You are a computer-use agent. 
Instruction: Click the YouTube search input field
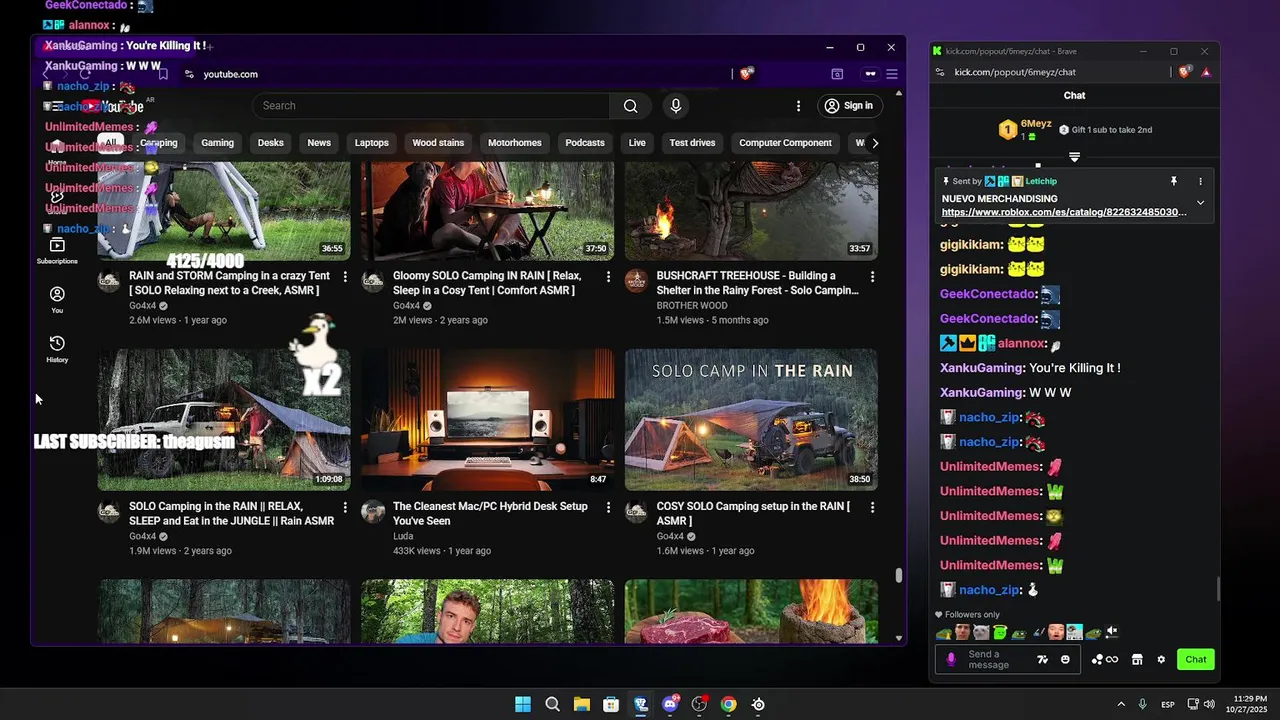point(431,106)
